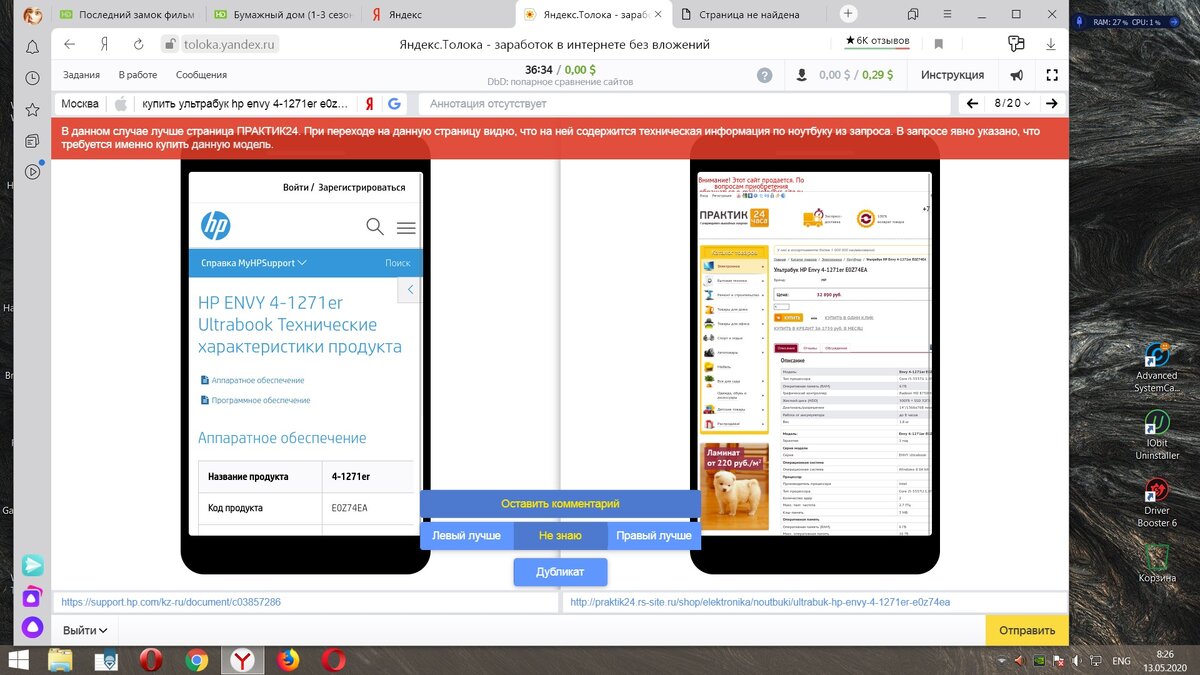
Task: Open the browser hamburger menu
Action: pyautogui.click(x=947, y=15)
